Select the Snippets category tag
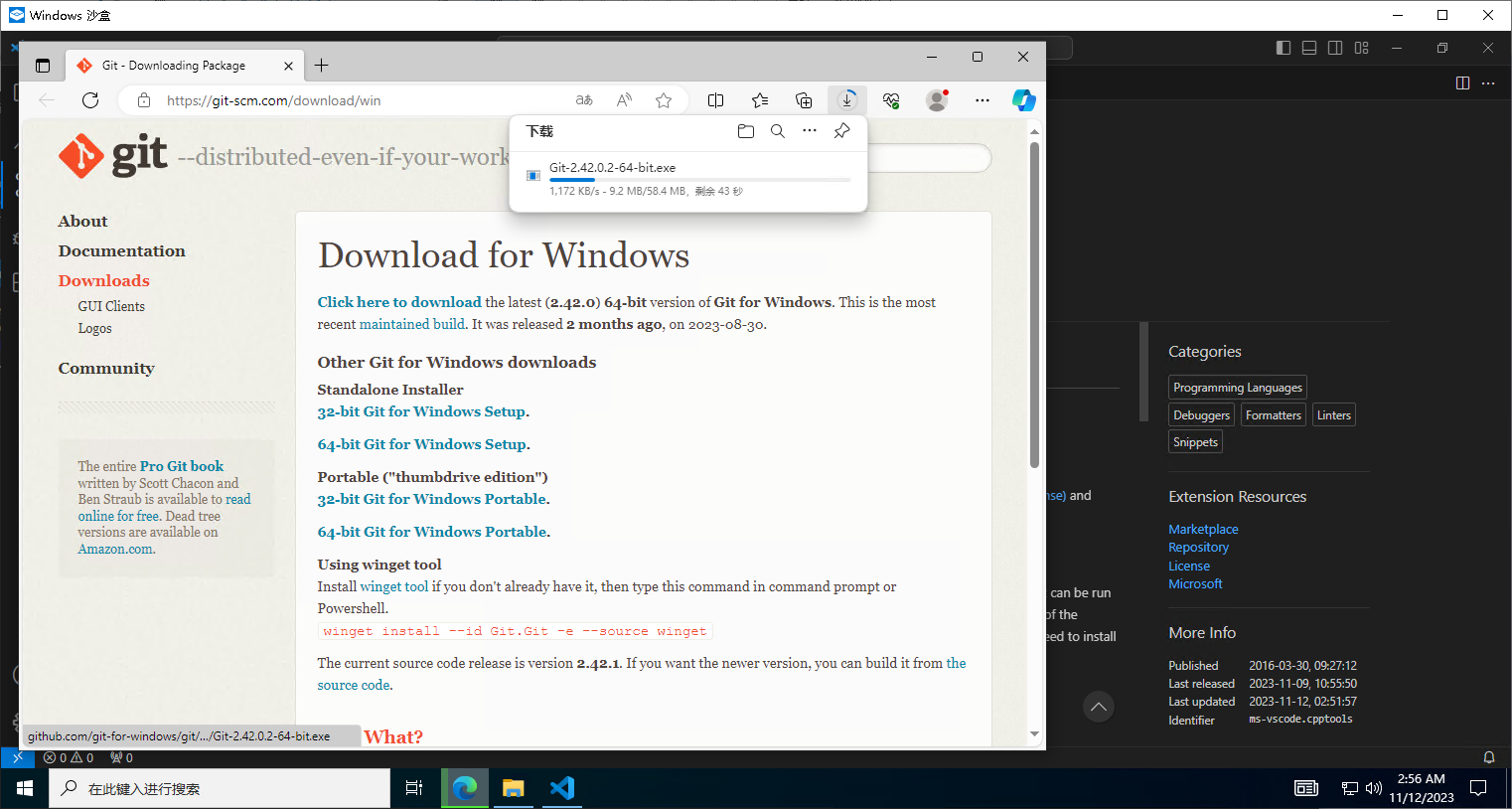Image resolution: width=1512 pixels, height=809 pixels. pyautogui.click(x=1195, y=442)
